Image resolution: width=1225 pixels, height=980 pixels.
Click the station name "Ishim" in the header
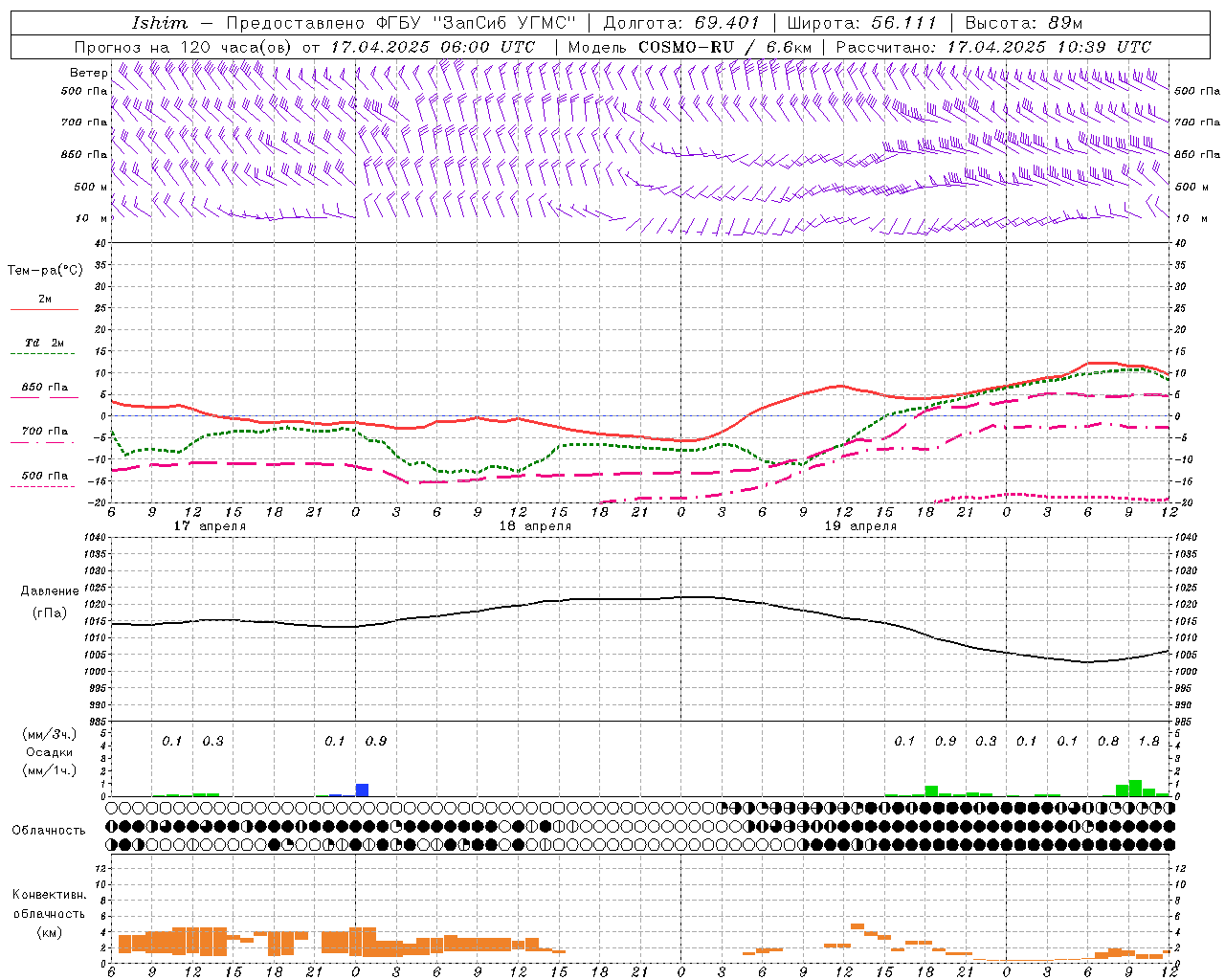pos(160,23)
